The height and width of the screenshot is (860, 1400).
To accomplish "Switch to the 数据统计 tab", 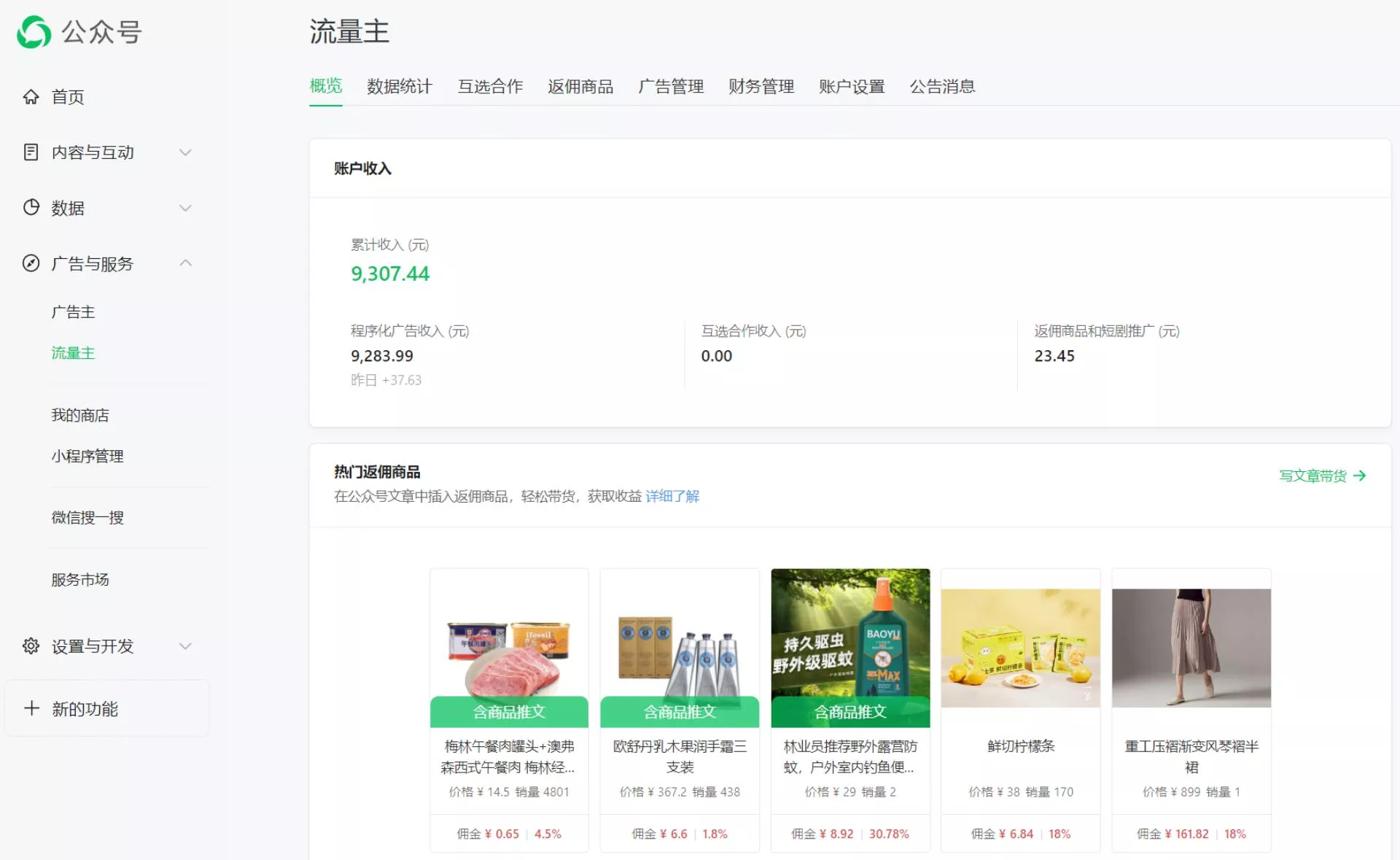I will pyautogui.click(x=400, y=86).
